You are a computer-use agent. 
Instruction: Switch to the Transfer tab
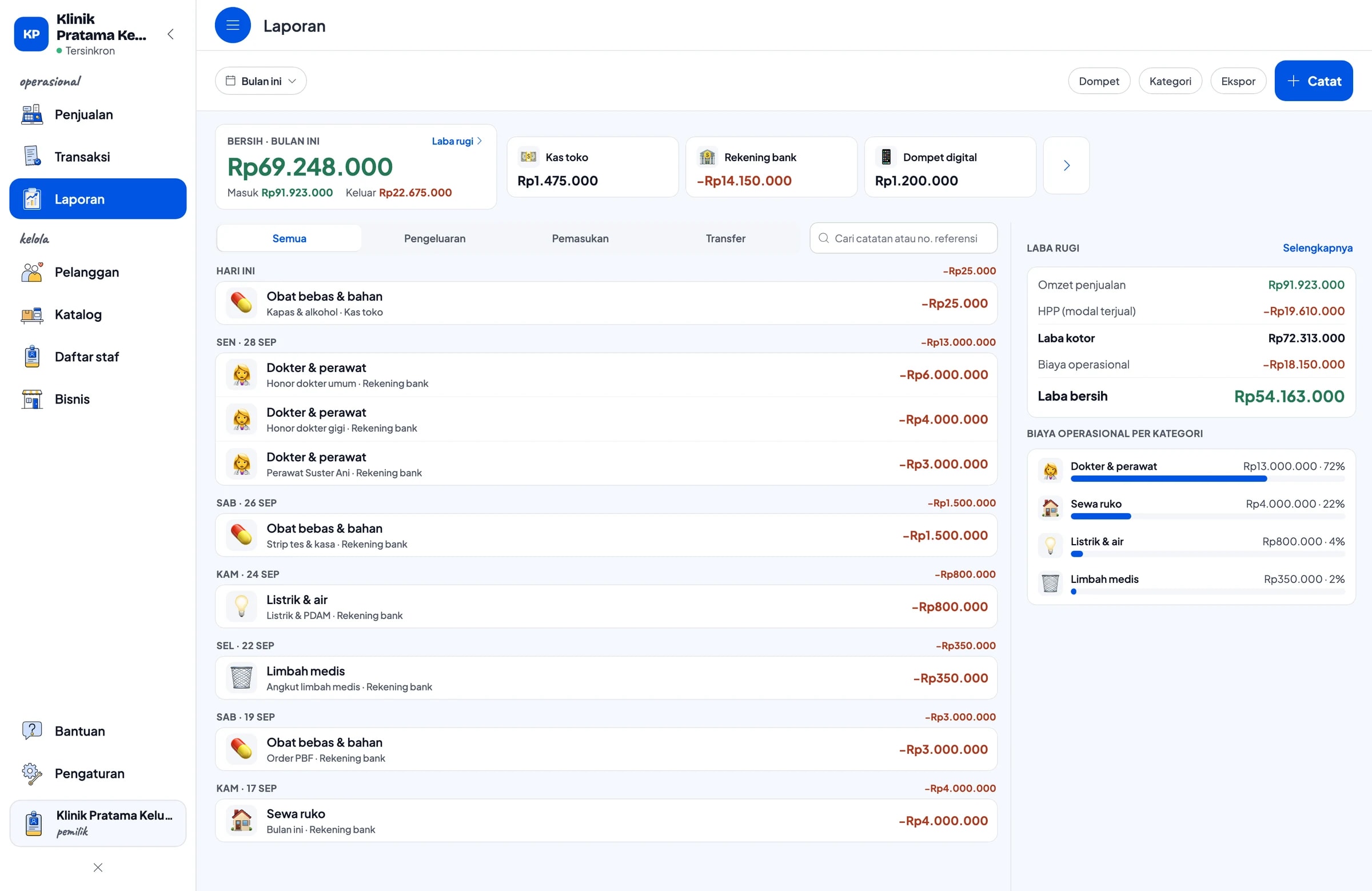pyautogui.click(x=725, y=238)
